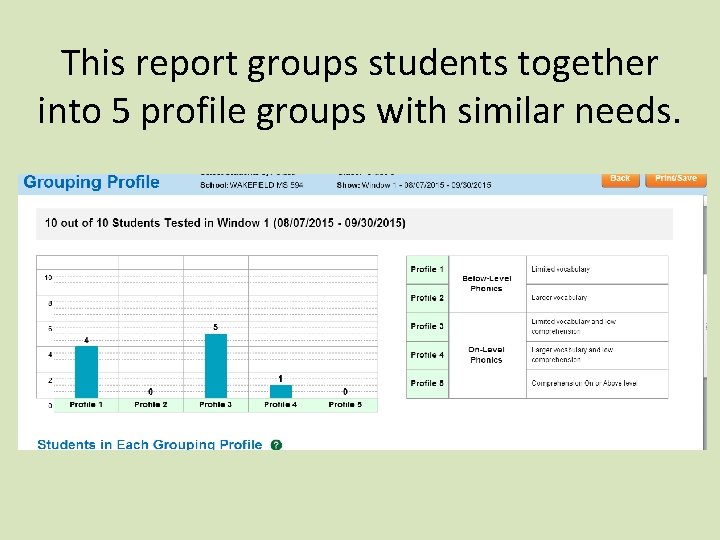This screenshot has height=540, width=720.
Task: Click the Profile 5 cell in legend table
Action: point(427,383)
